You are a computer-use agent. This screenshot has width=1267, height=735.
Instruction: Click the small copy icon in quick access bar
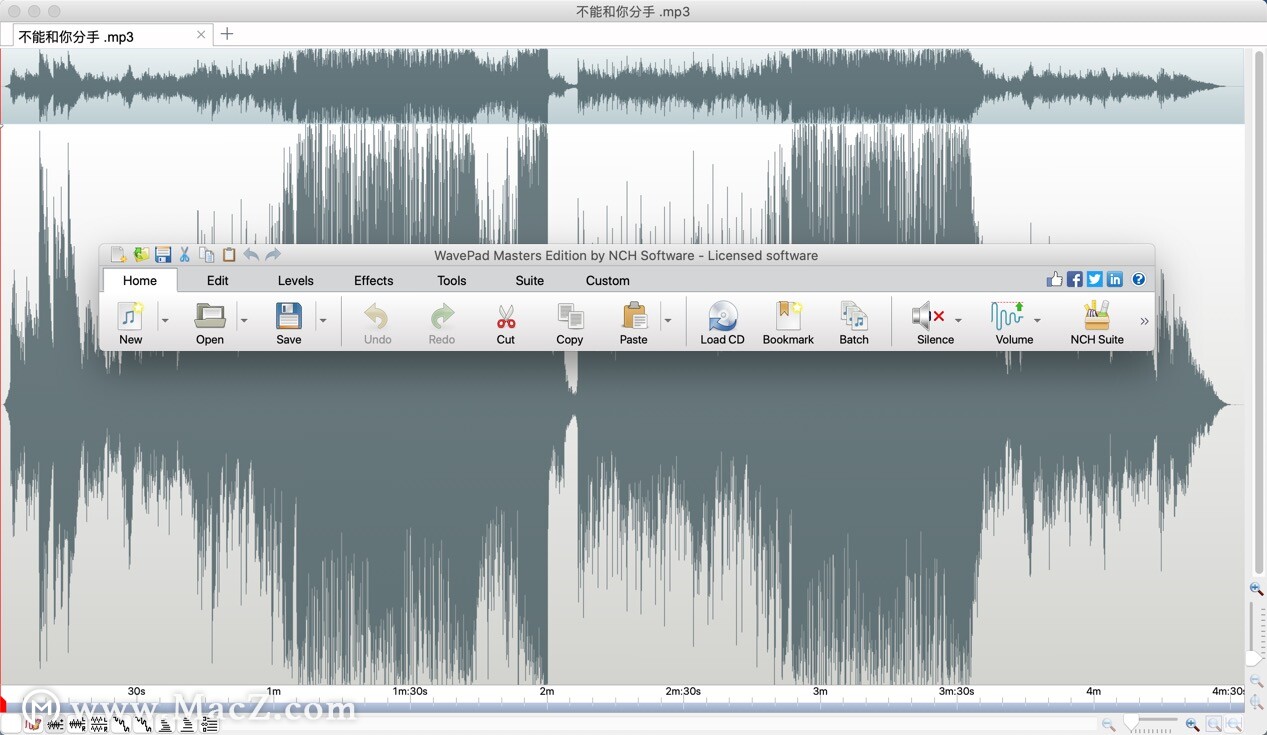(207, 255)
